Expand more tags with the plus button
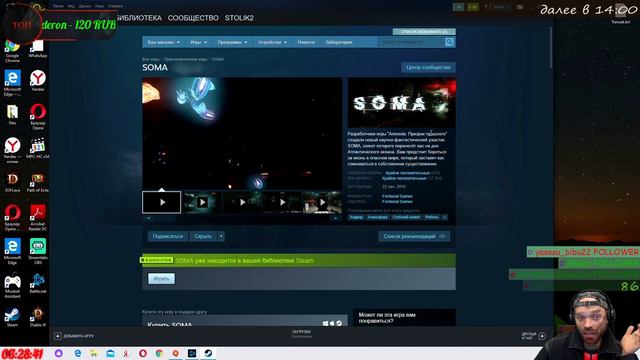The width and height of the screenshot is (640, 360). (x=444, y=217)
